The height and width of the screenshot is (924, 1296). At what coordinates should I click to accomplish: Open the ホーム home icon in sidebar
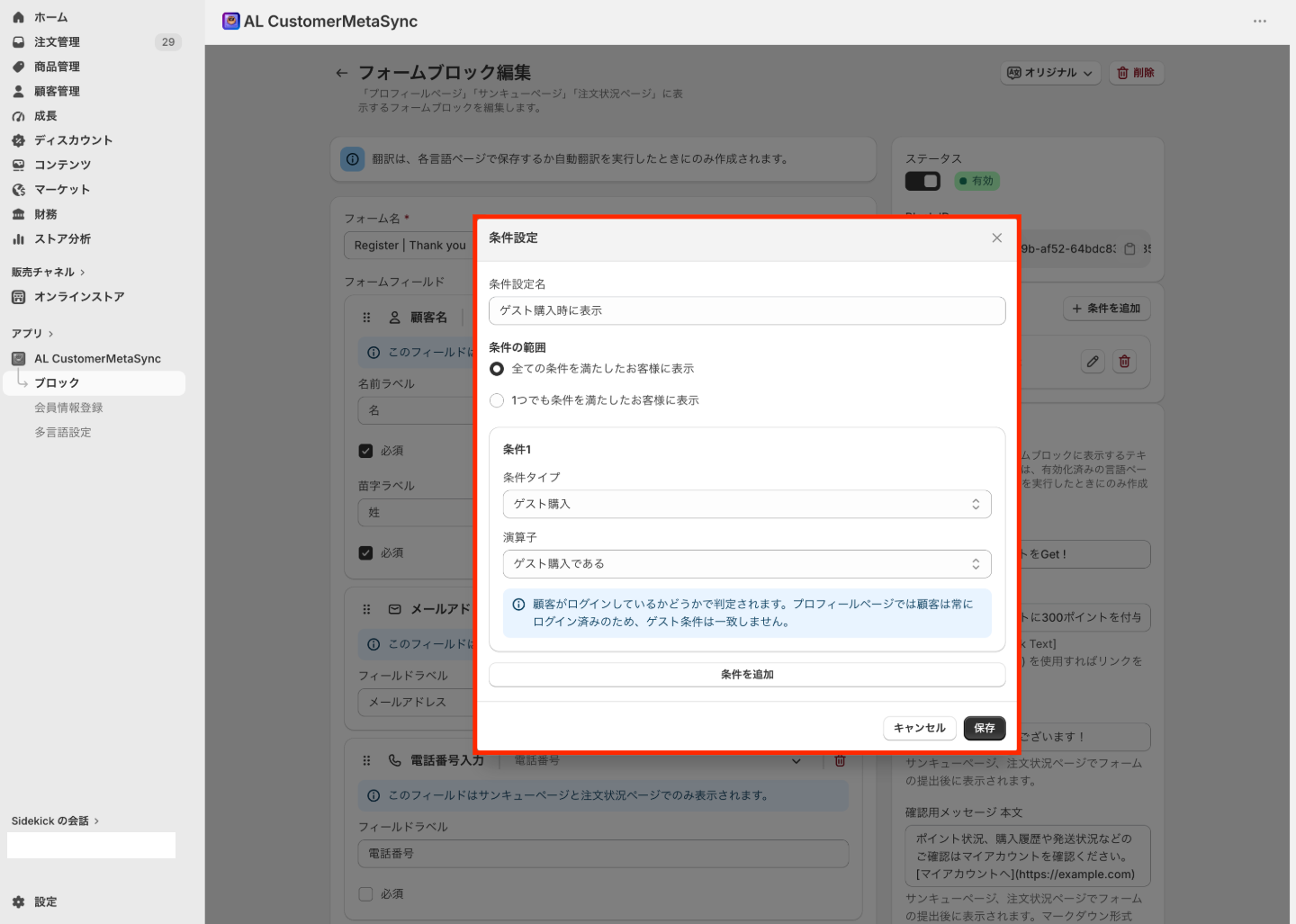(x=18, y=17)
